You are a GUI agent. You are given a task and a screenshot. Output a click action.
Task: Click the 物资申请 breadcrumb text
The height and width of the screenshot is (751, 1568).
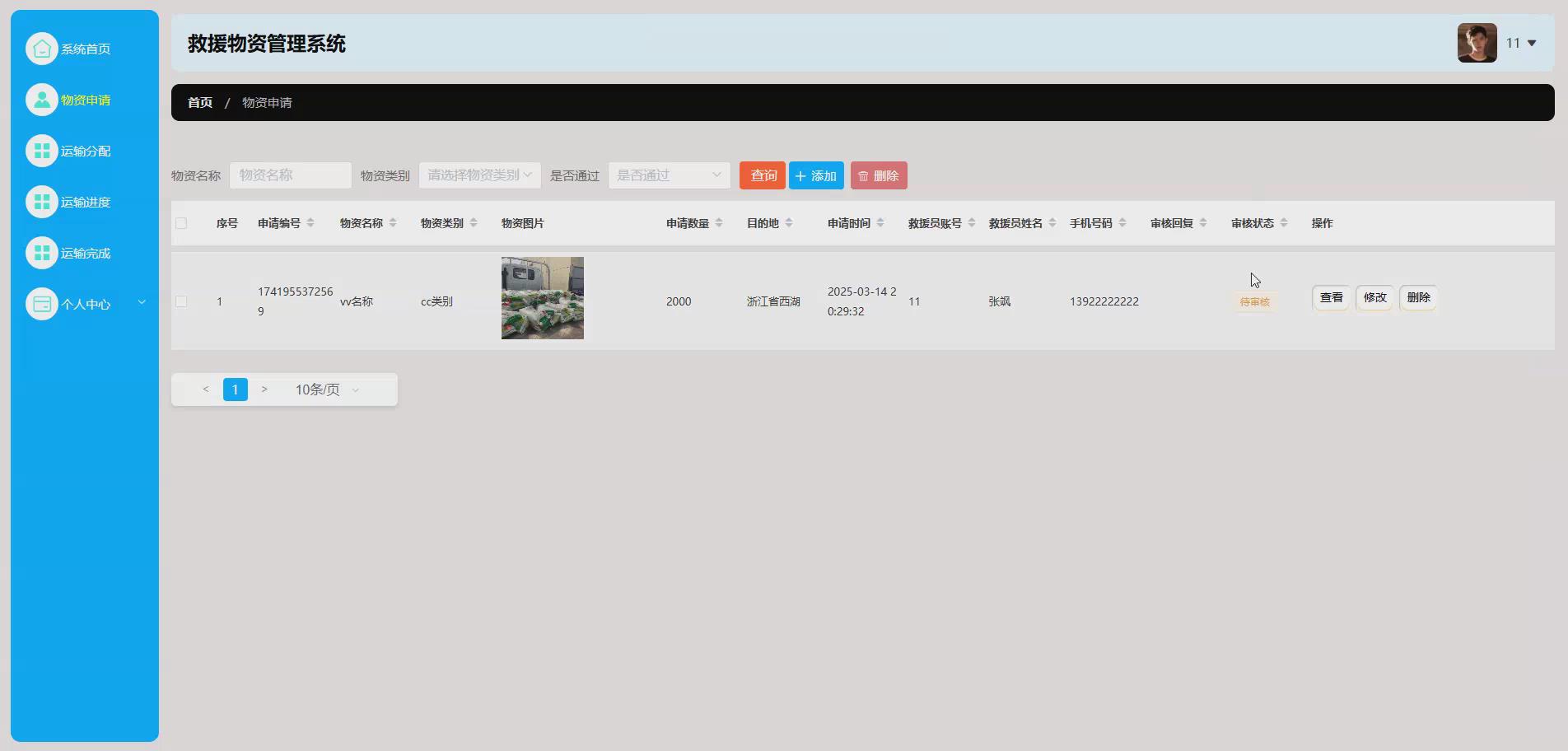pos(267,102)
